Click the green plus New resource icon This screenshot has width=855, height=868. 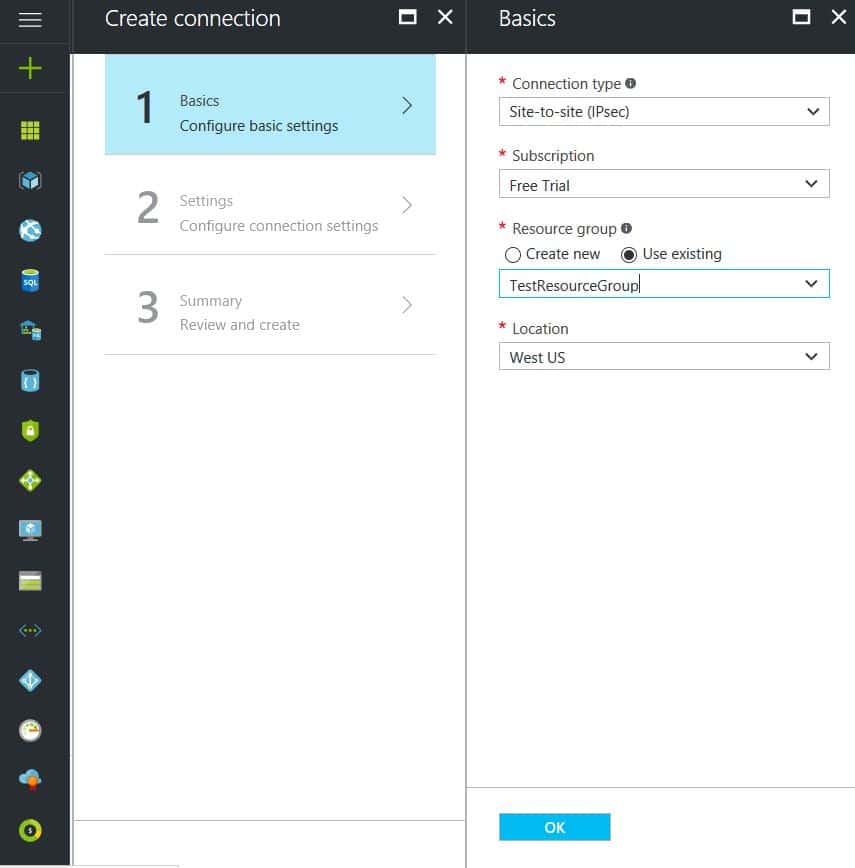click(30, 69)
